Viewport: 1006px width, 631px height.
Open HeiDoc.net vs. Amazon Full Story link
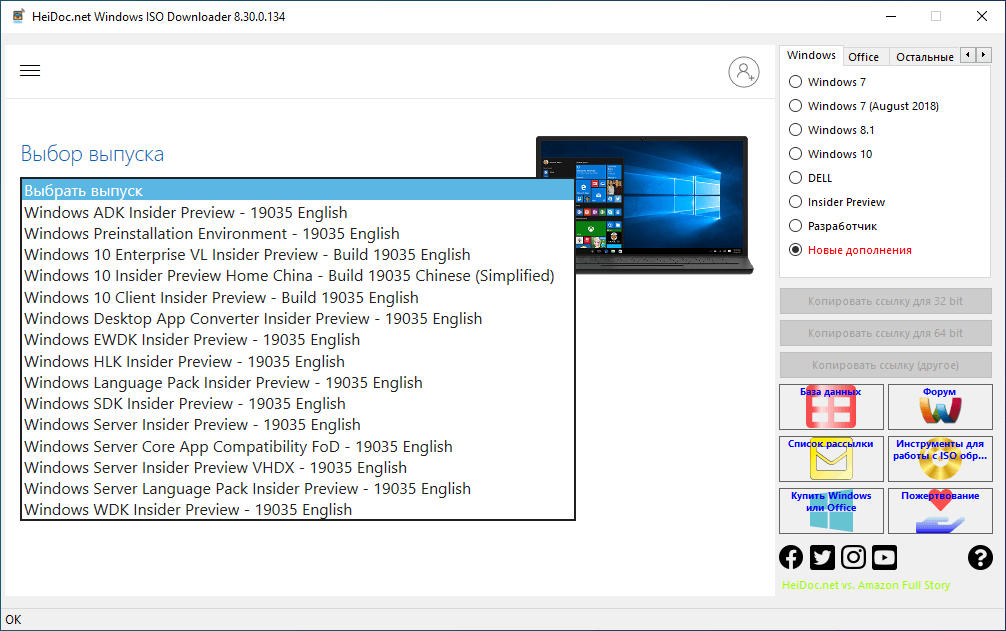point(865,585)
